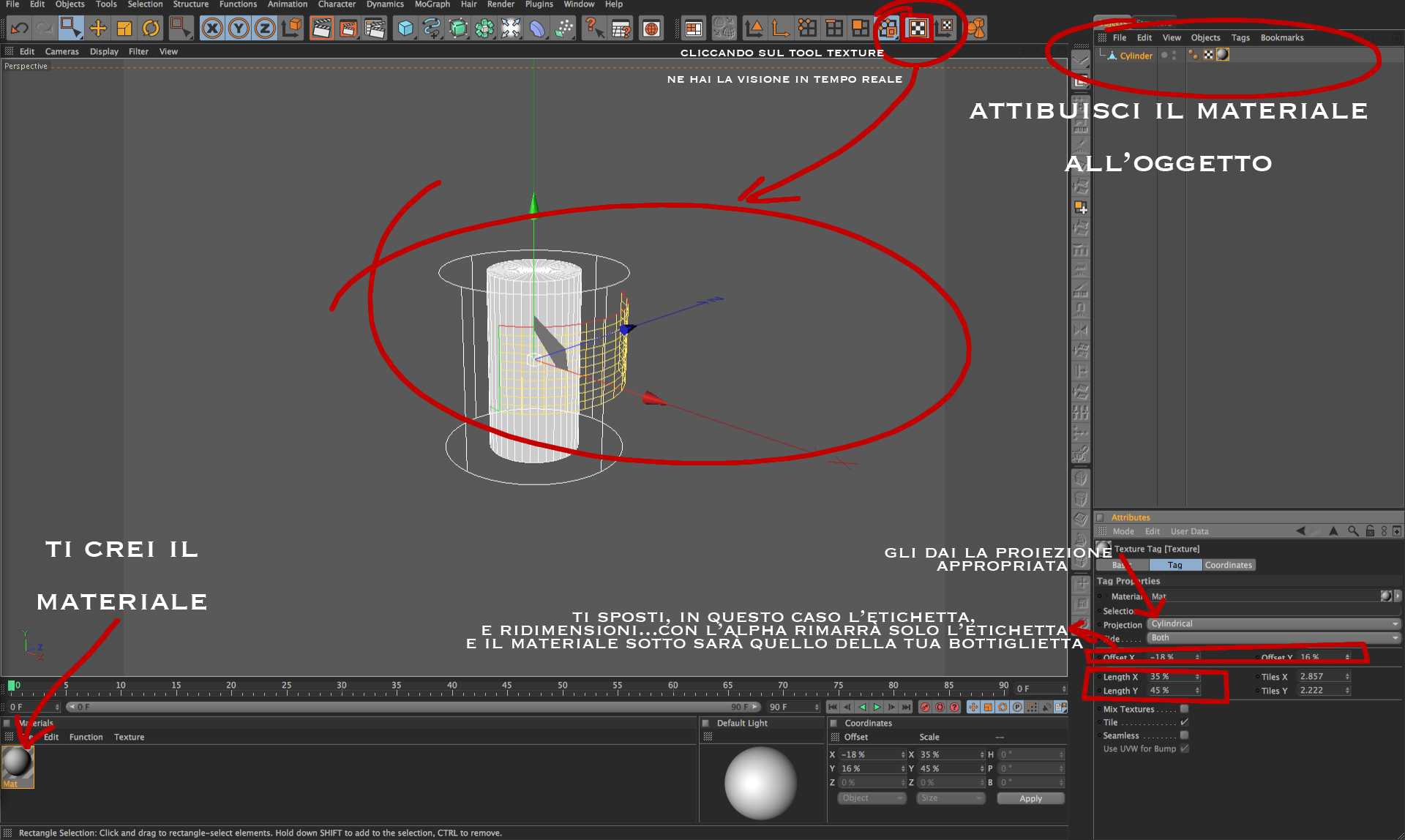The width and height of the screenshot is (1405, 840).
Task: Switch to the Coordinates tab in Attributes
Action: click(1228, 565)
